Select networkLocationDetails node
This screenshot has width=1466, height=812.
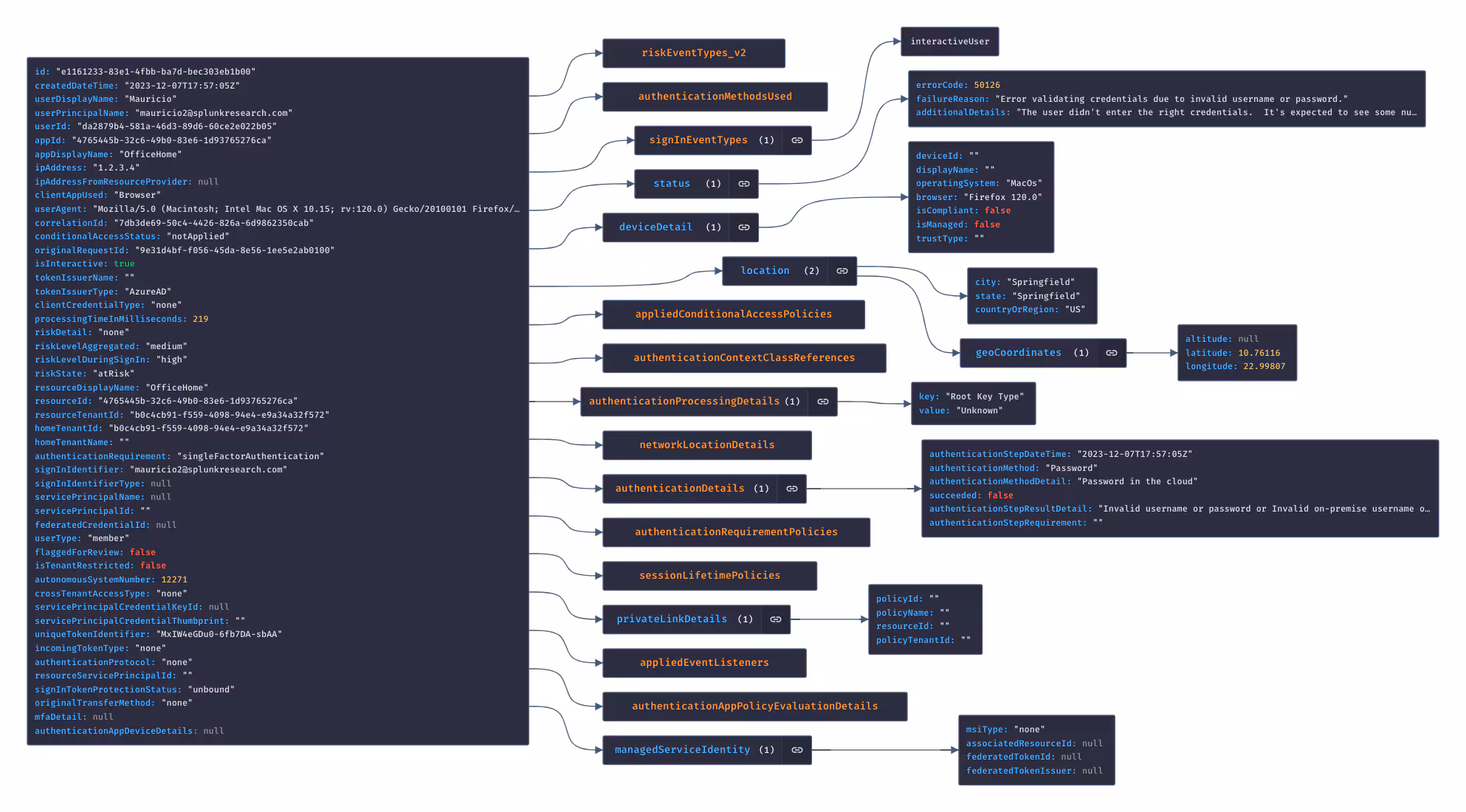(706, 445)
